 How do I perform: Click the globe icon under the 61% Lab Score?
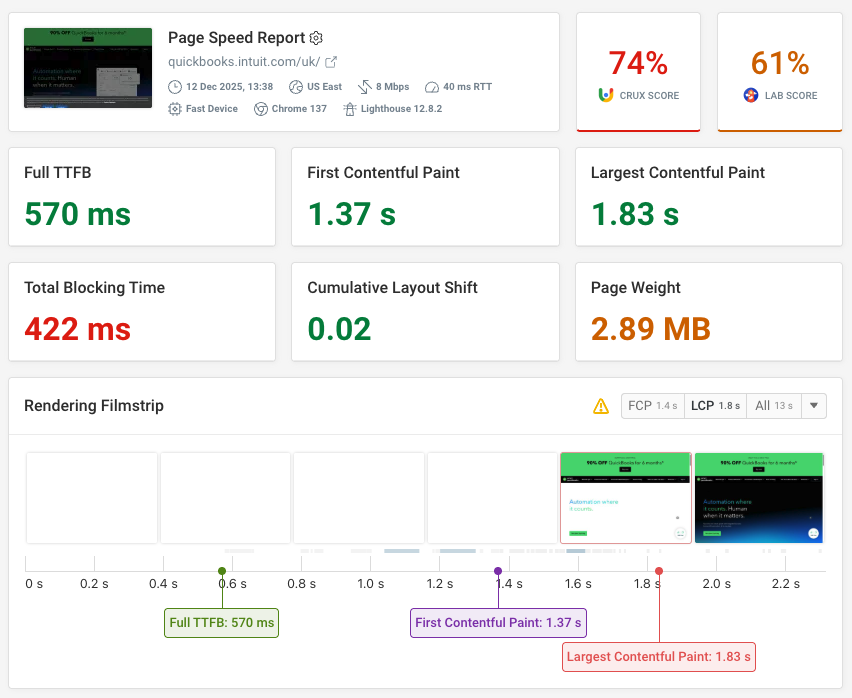[750, 95]
